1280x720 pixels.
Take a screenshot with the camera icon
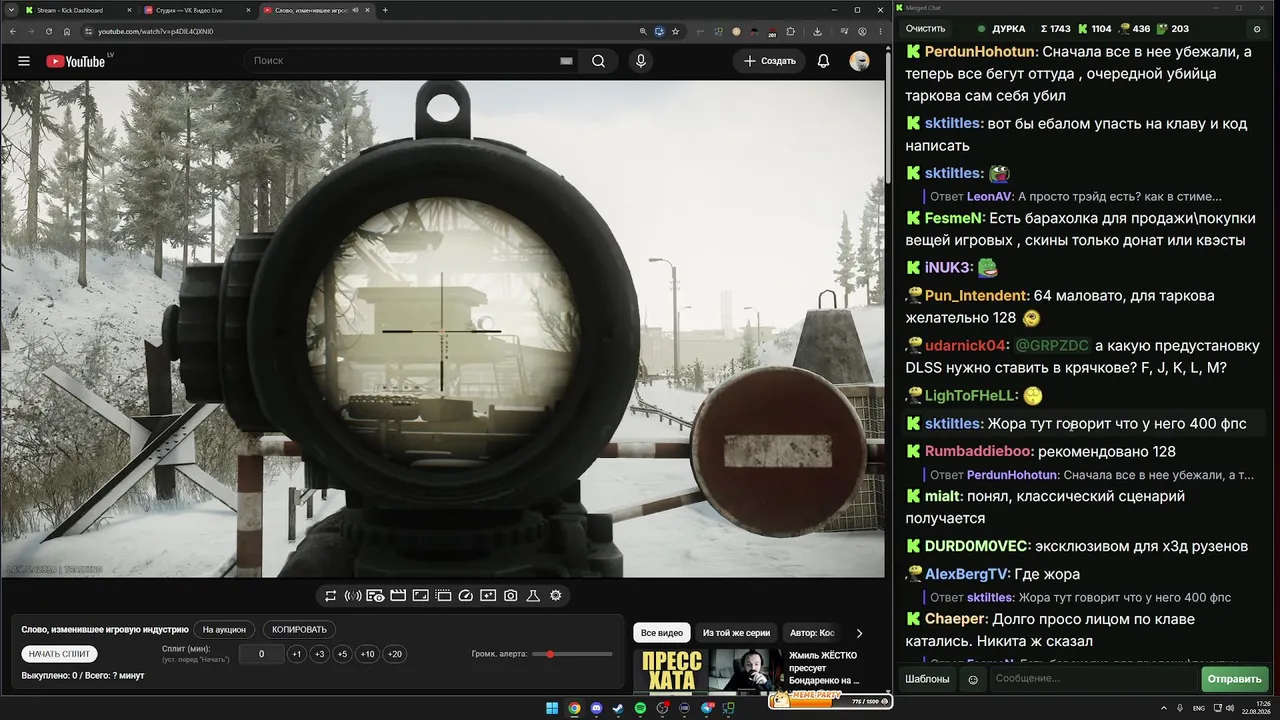[511, 596]
